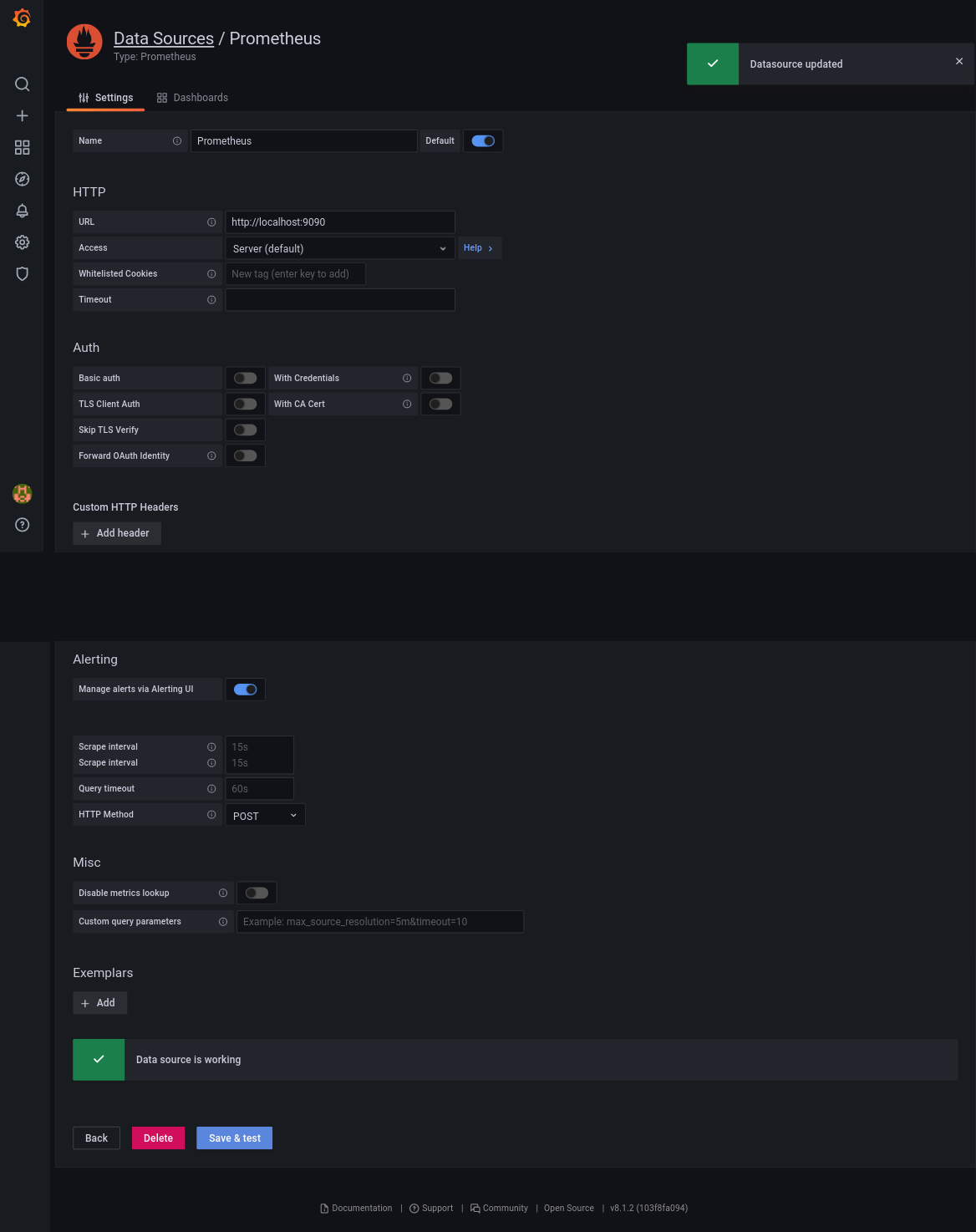Enable Disable metrics lookup switch
This screenshot has width=976, height=1232.
pyautogui.click(x=257, y=893)
